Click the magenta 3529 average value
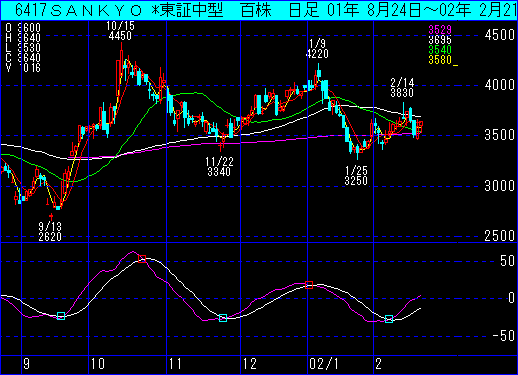This screenshot has width=518, height=375. pyautogui.click(x=440, y=30)
